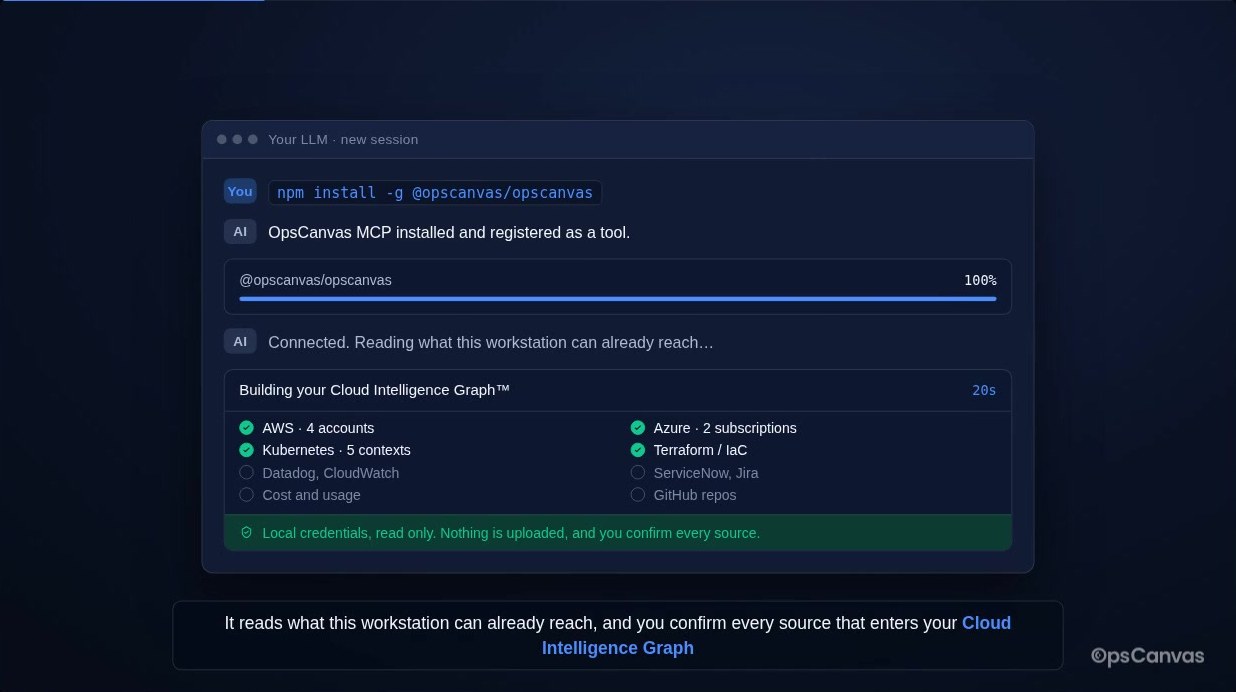This screenshot has width=1236, height=692.
Task: Click the 100% progress value
Action: point(980,280)
